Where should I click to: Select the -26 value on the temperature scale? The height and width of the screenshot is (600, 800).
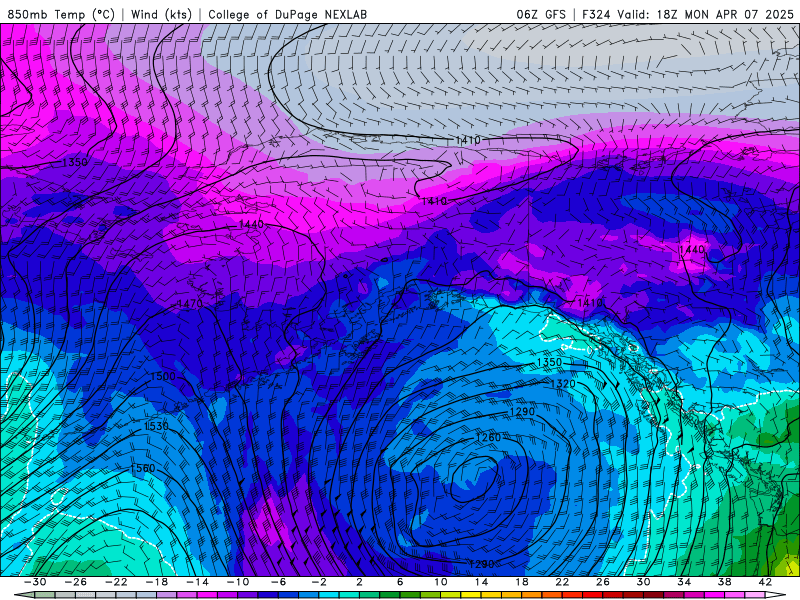coord(76,582)
